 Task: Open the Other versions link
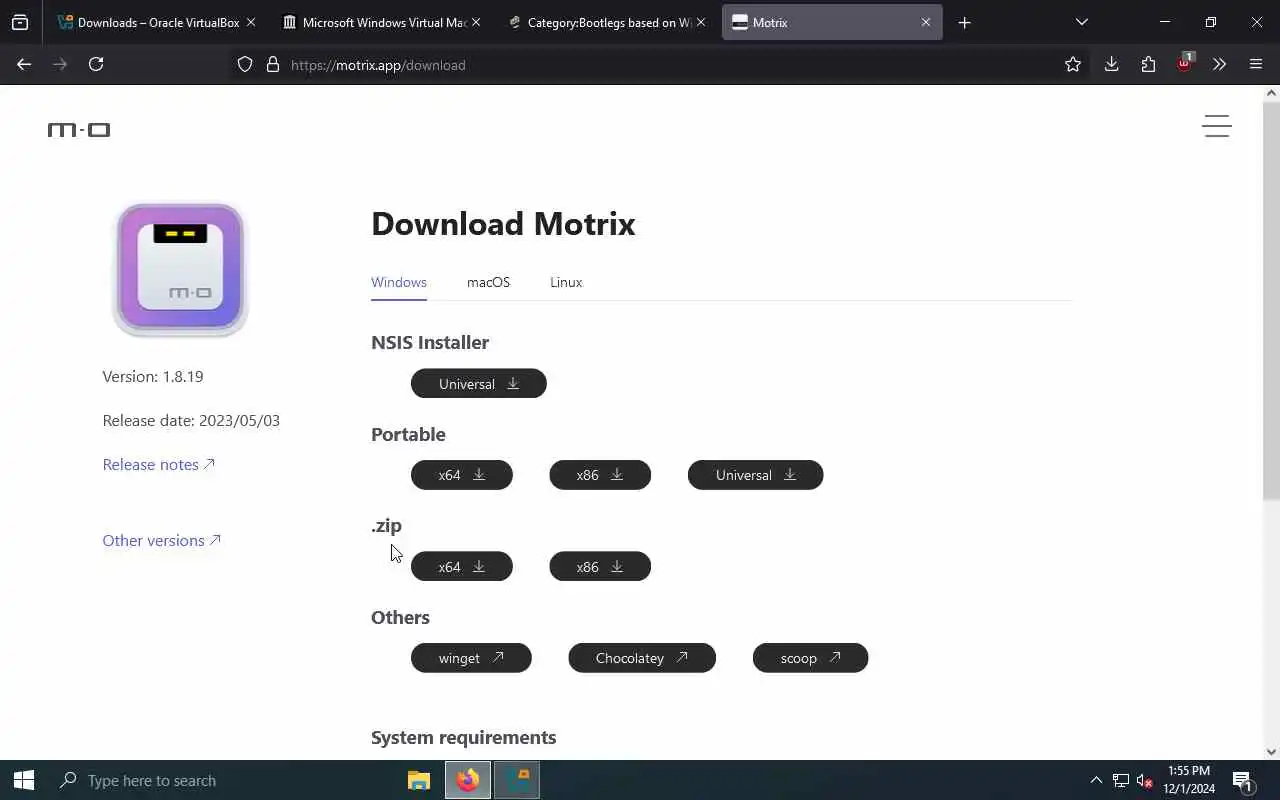(x=161, y=540)
